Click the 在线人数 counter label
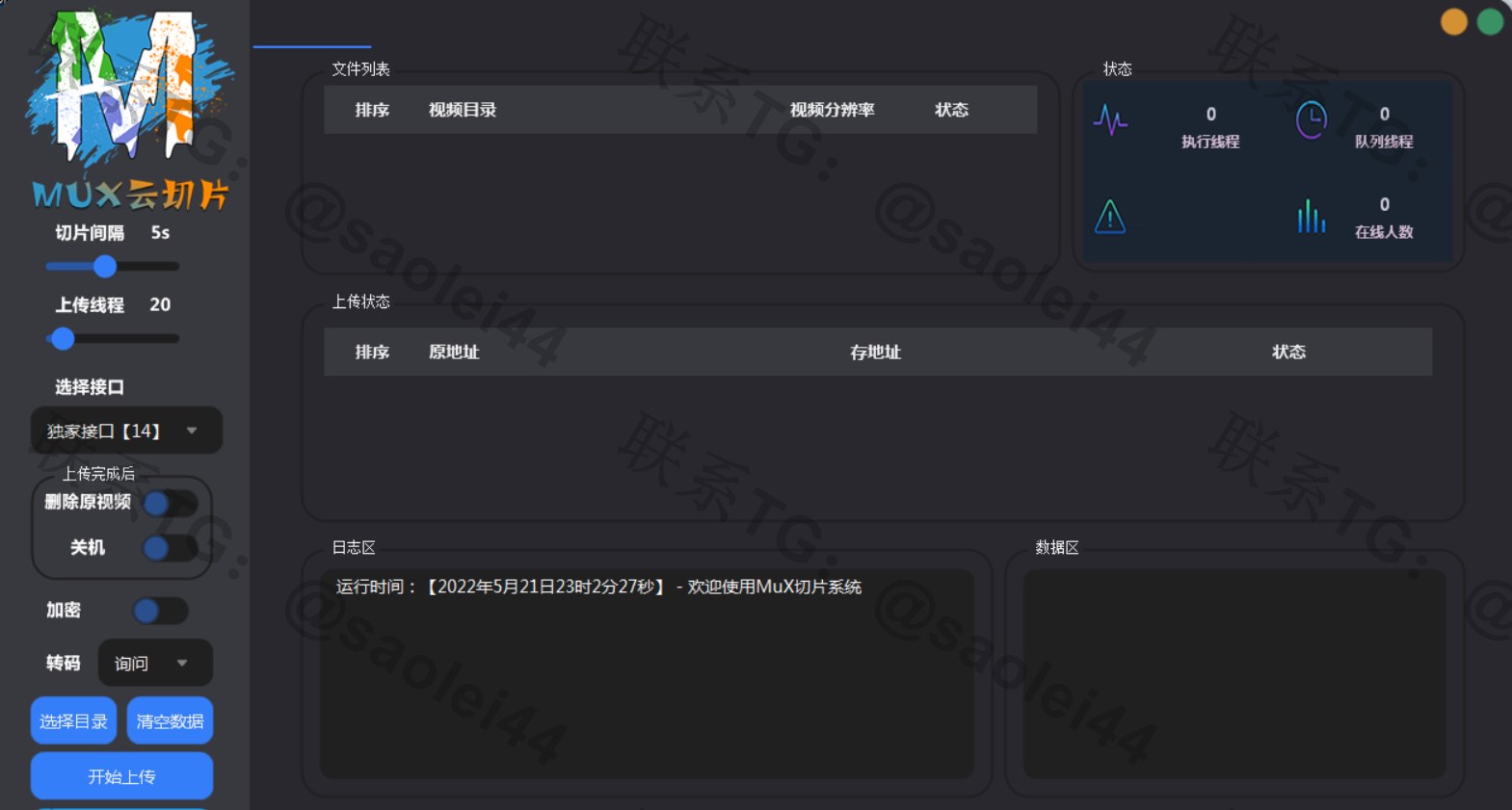1512x810 pixels. [x=1384, y=232]
